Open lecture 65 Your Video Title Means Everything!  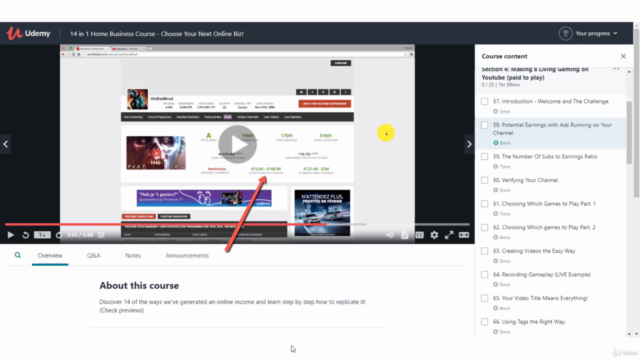coord(540,298)
